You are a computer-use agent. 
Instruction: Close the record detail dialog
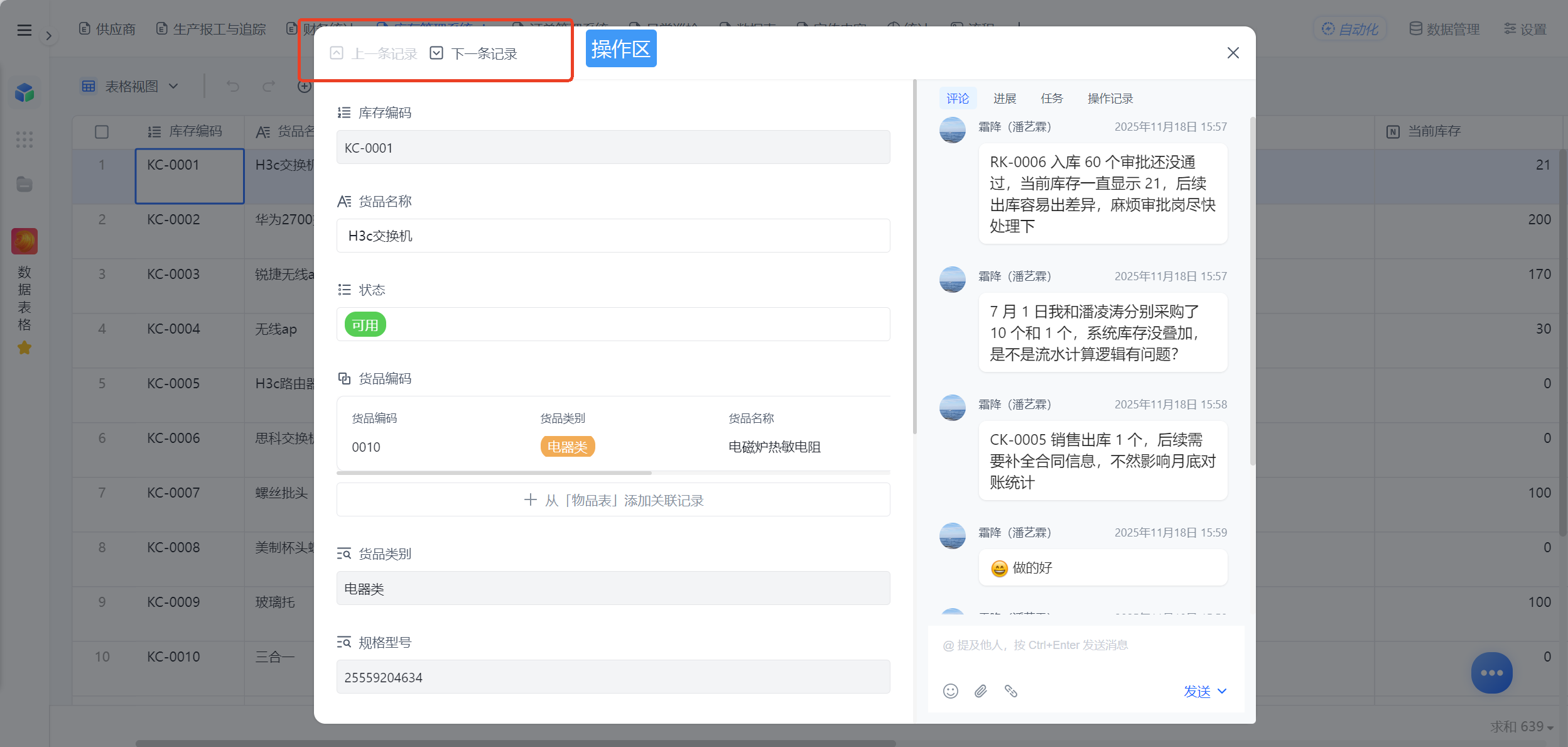pos(1233,53)
